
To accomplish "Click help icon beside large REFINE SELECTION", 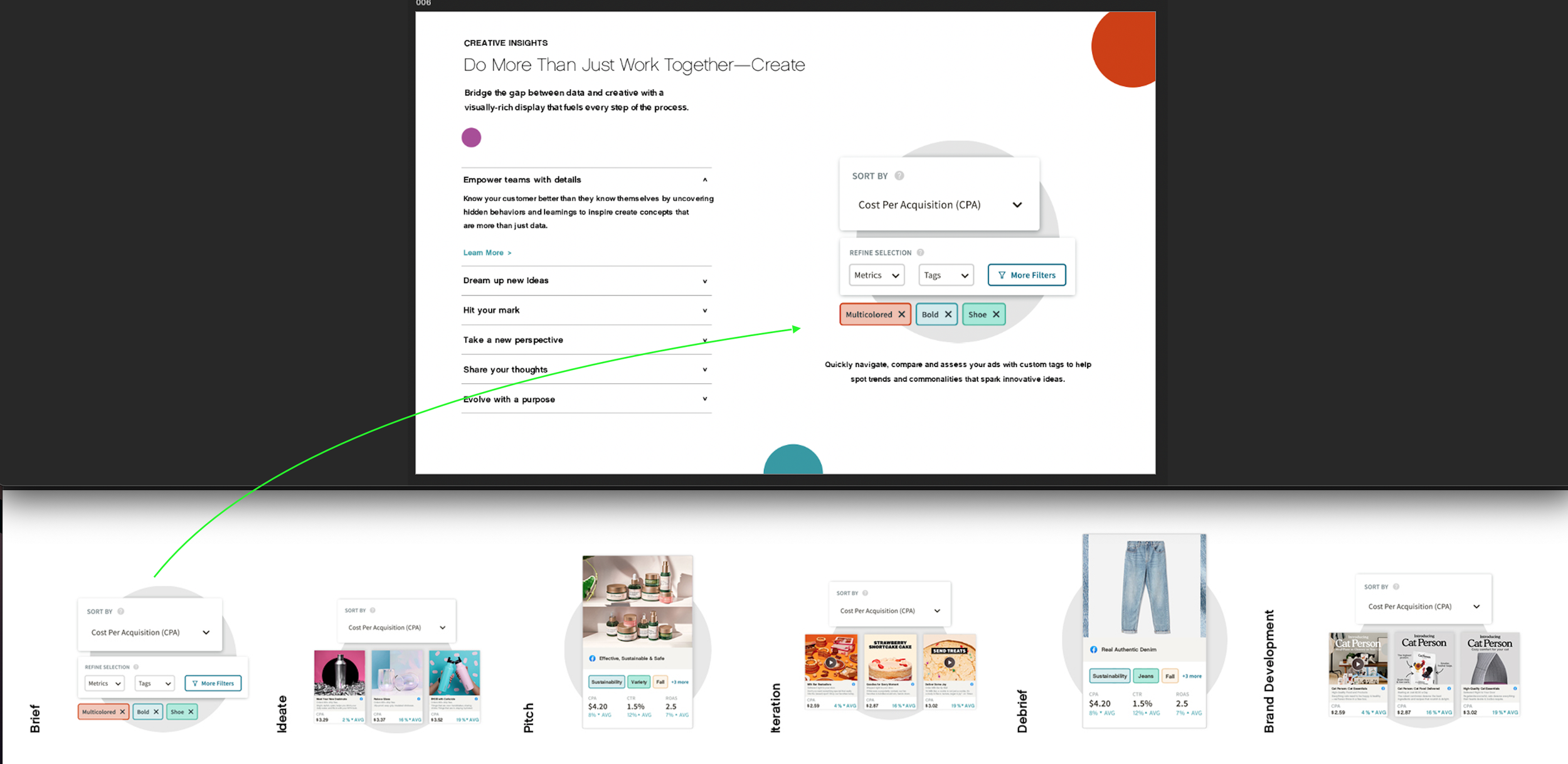I will coord(920,253).
